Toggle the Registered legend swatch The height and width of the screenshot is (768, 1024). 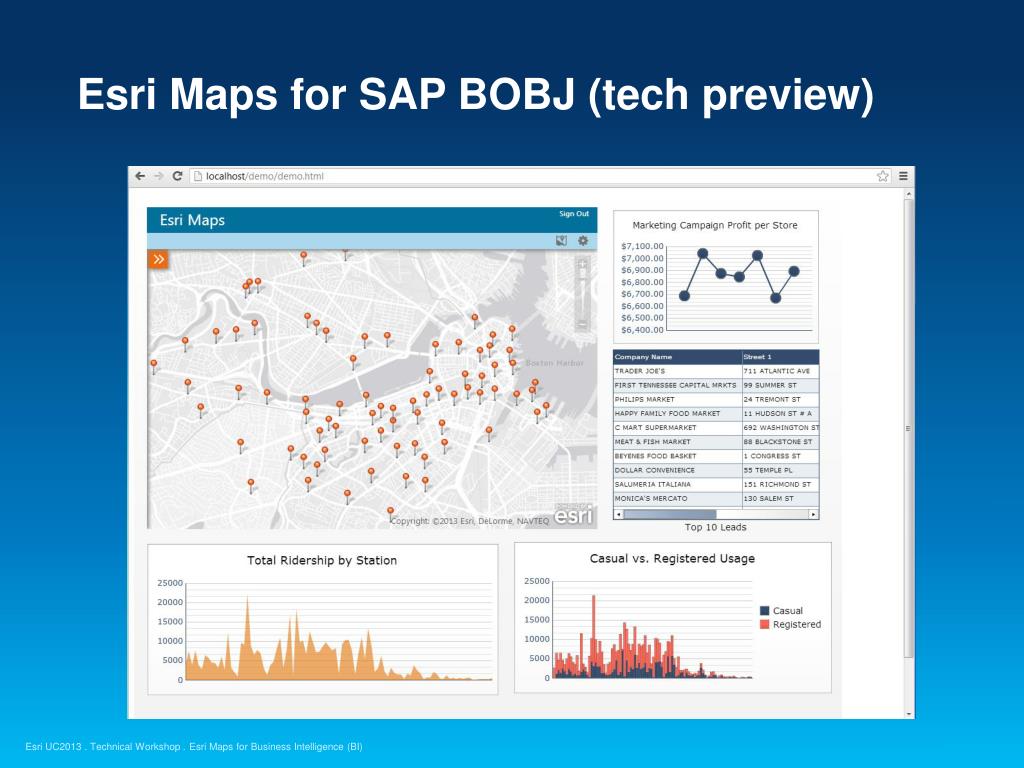pos(765,624)
